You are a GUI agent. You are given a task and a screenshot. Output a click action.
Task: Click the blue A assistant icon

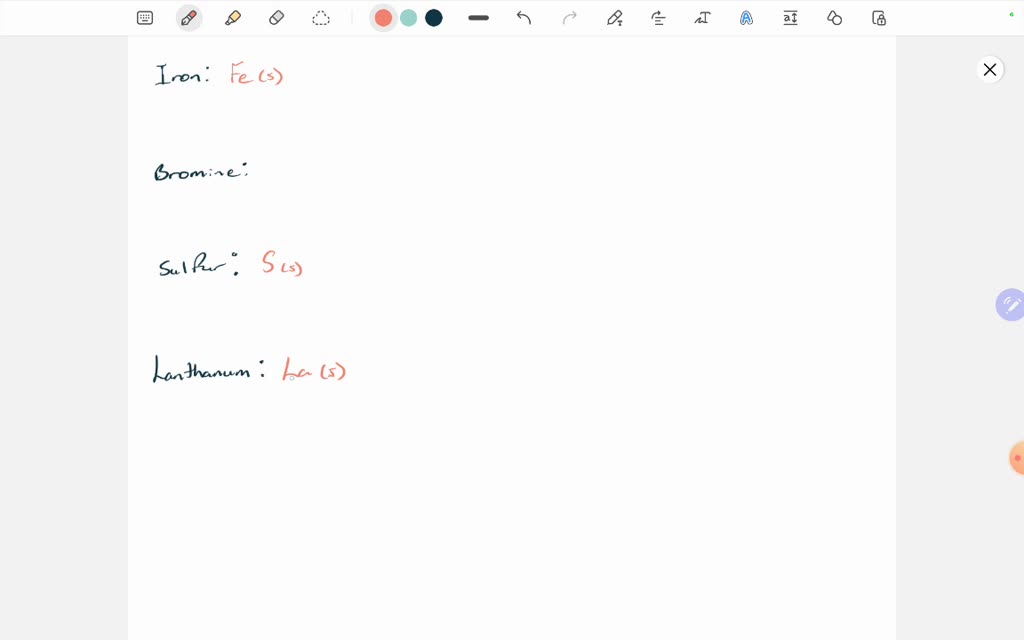pos(746,17)
